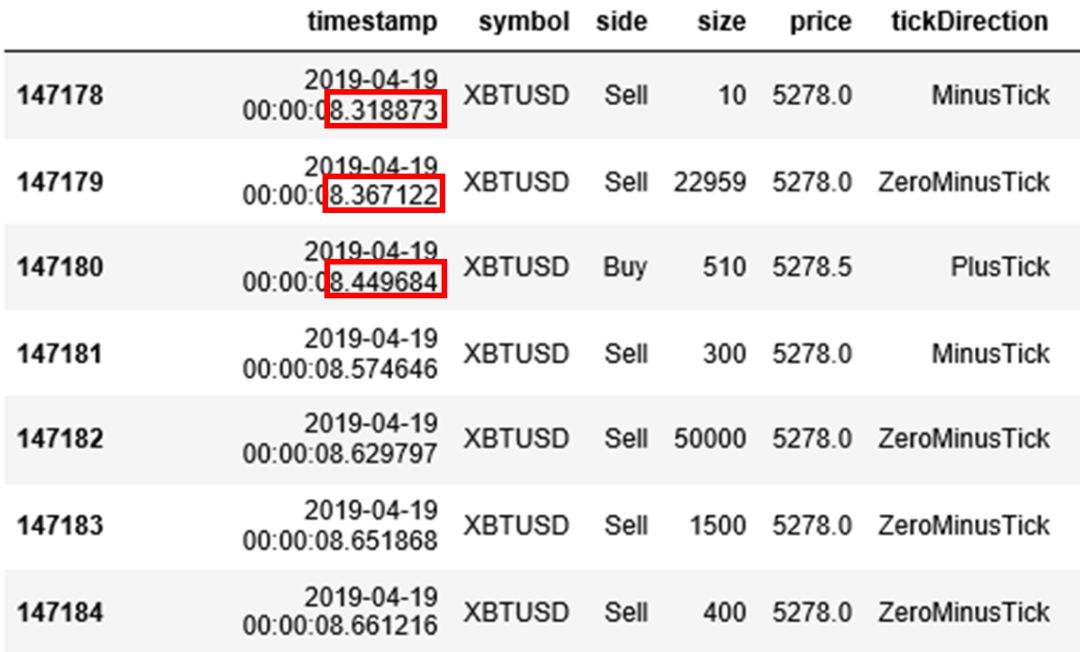Viewport: 1080px width, 652px height.
Task: Select the PlusTick cell
Action: click(x=1002, y=268)
